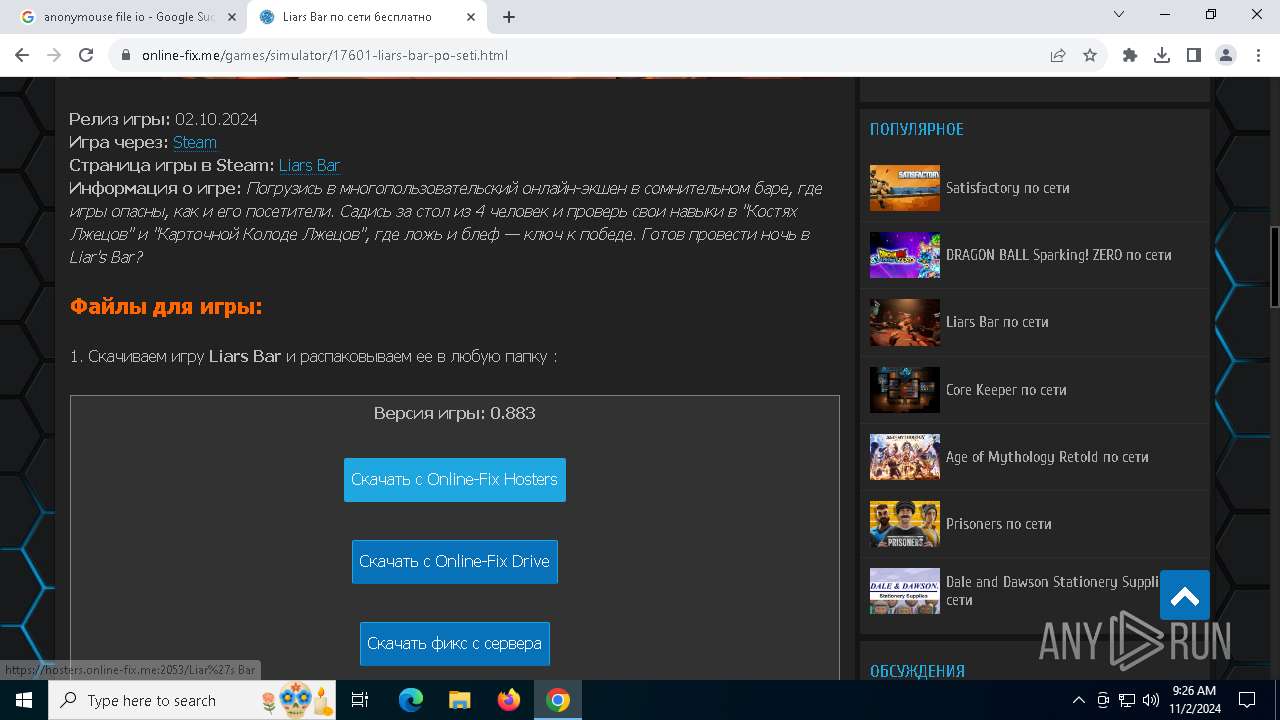The width and height of the screenshot is (1280, 720).
Task: Click the ПОПУЛЯРНОЕ section heading
Action: 917,129
